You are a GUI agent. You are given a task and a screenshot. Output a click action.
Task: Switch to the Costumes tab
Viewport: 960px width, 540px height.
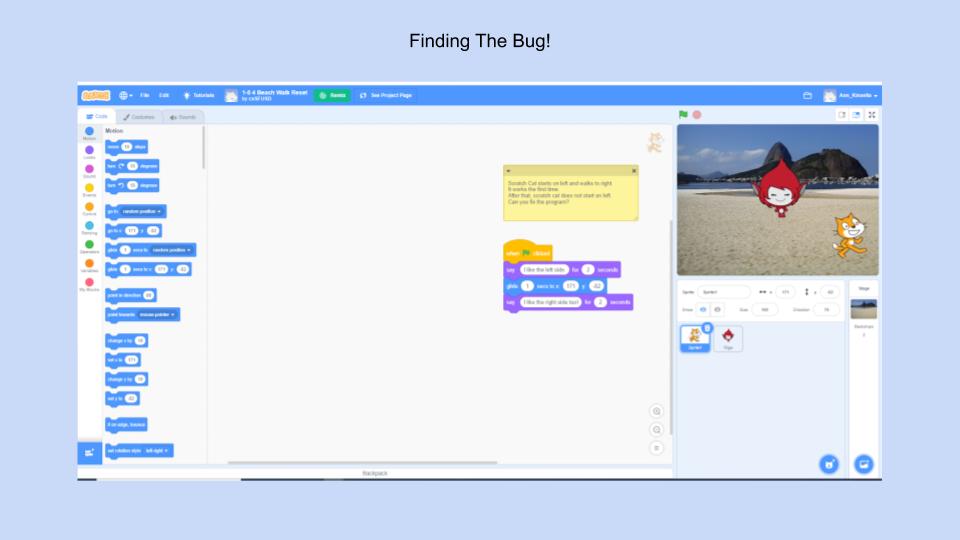point(139,117)
